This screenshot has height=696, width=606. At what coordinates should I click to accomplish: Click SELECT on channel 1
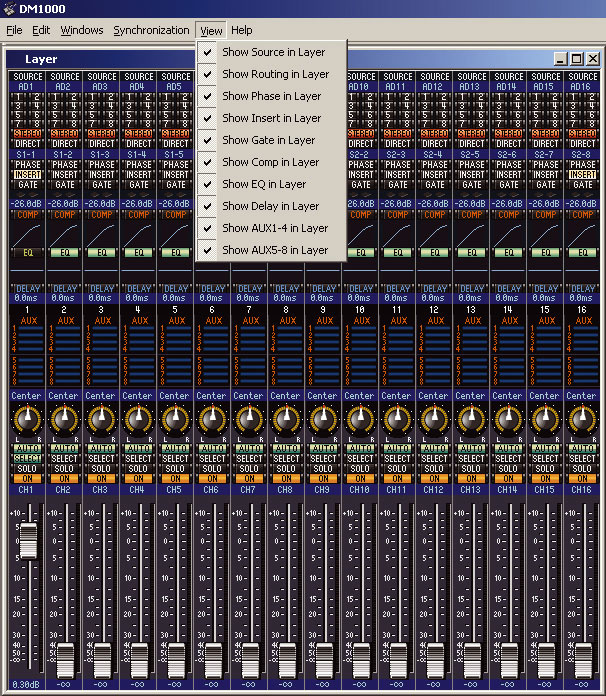(28, 459)
